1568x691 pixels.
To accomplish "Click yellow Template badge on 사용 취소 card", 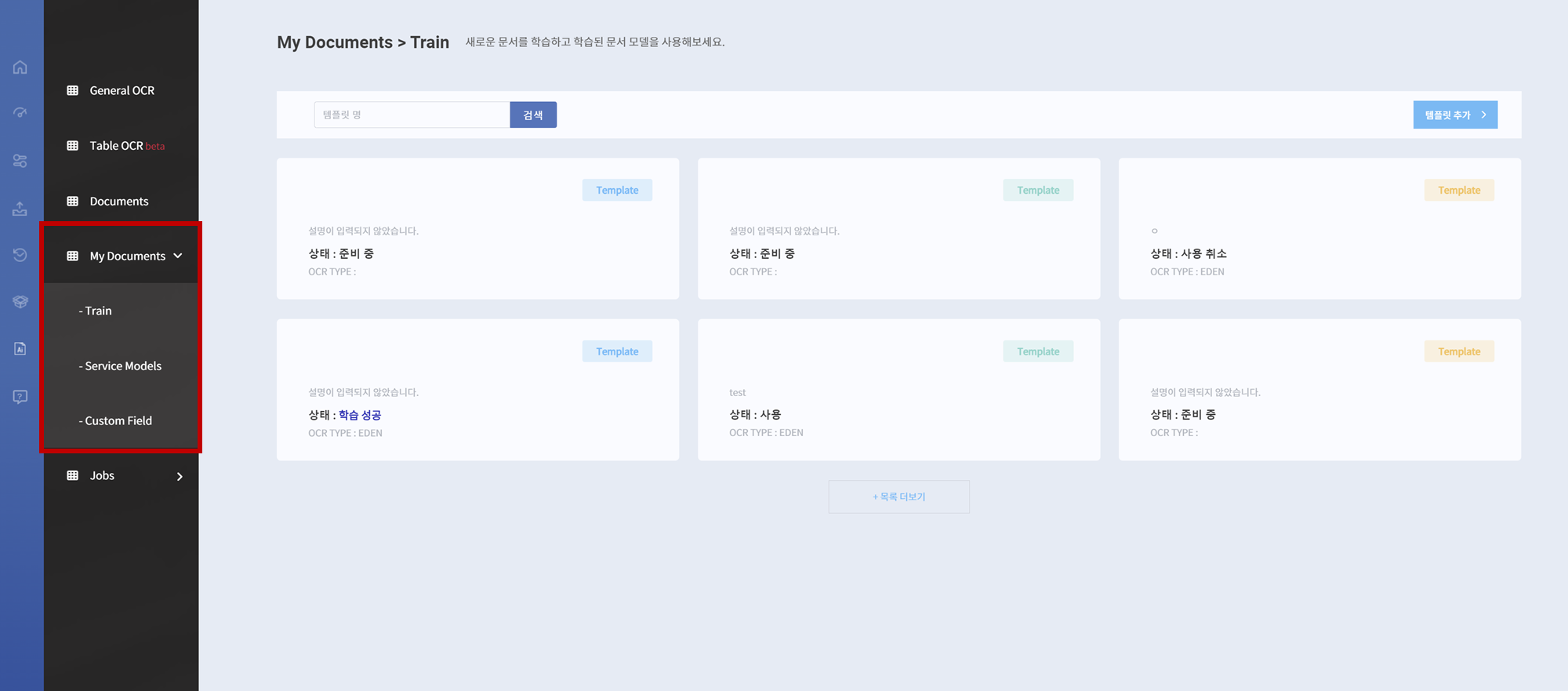I will click(x=1459, y=190).
